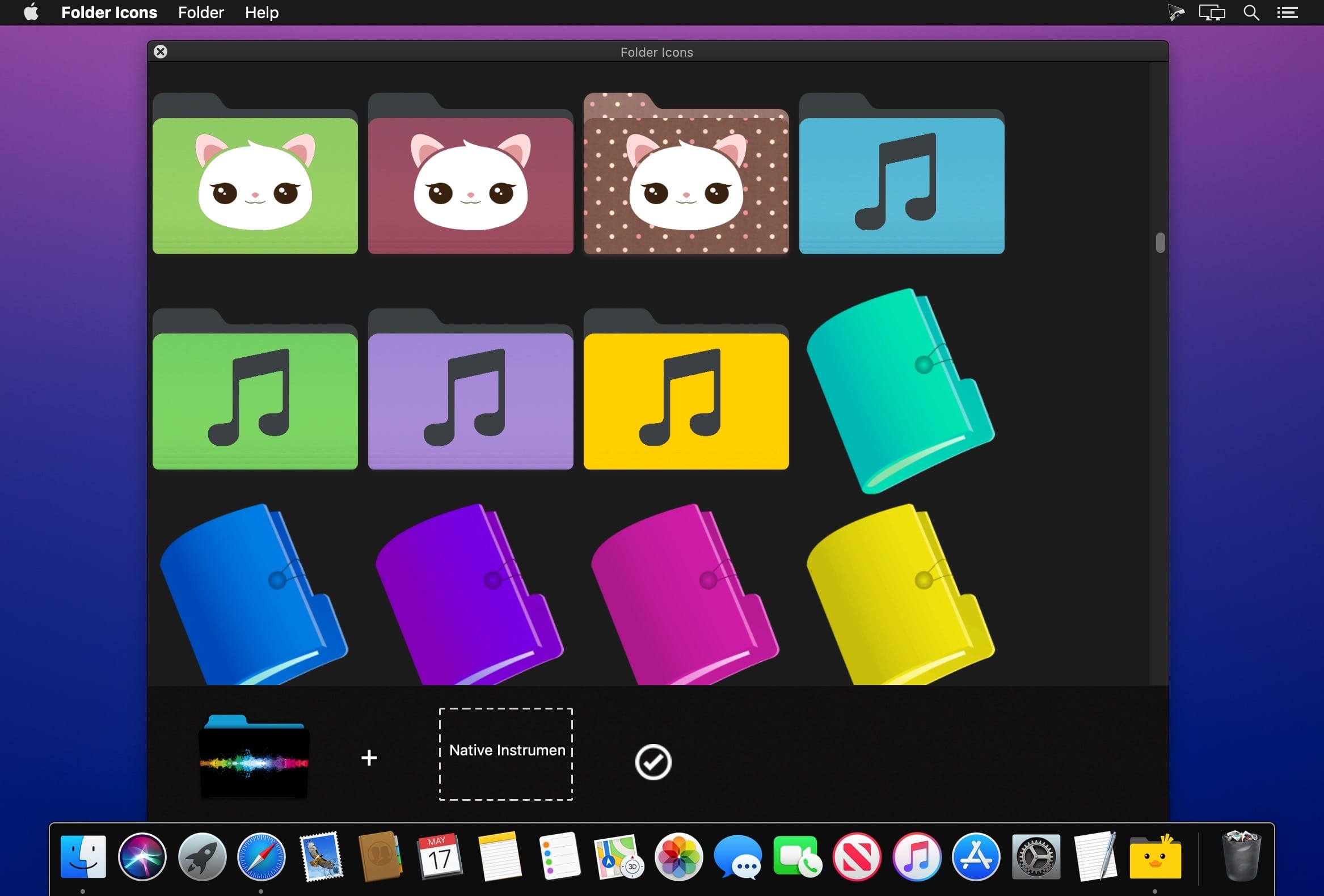Viewport: 1324px width, 896px height.
Task: Open Spotlight search in menu bar
Action: point(1251,12)
